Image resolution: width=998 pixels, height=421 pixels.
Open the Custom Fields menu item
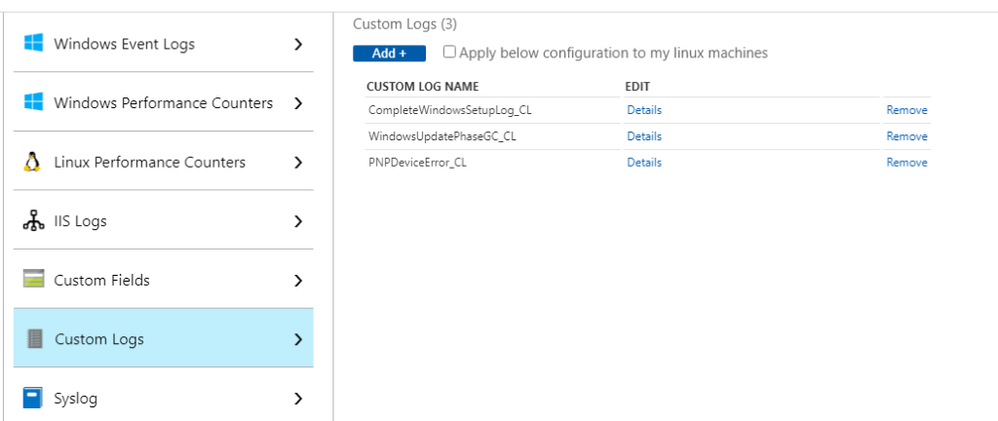click(x=102, y=280)
